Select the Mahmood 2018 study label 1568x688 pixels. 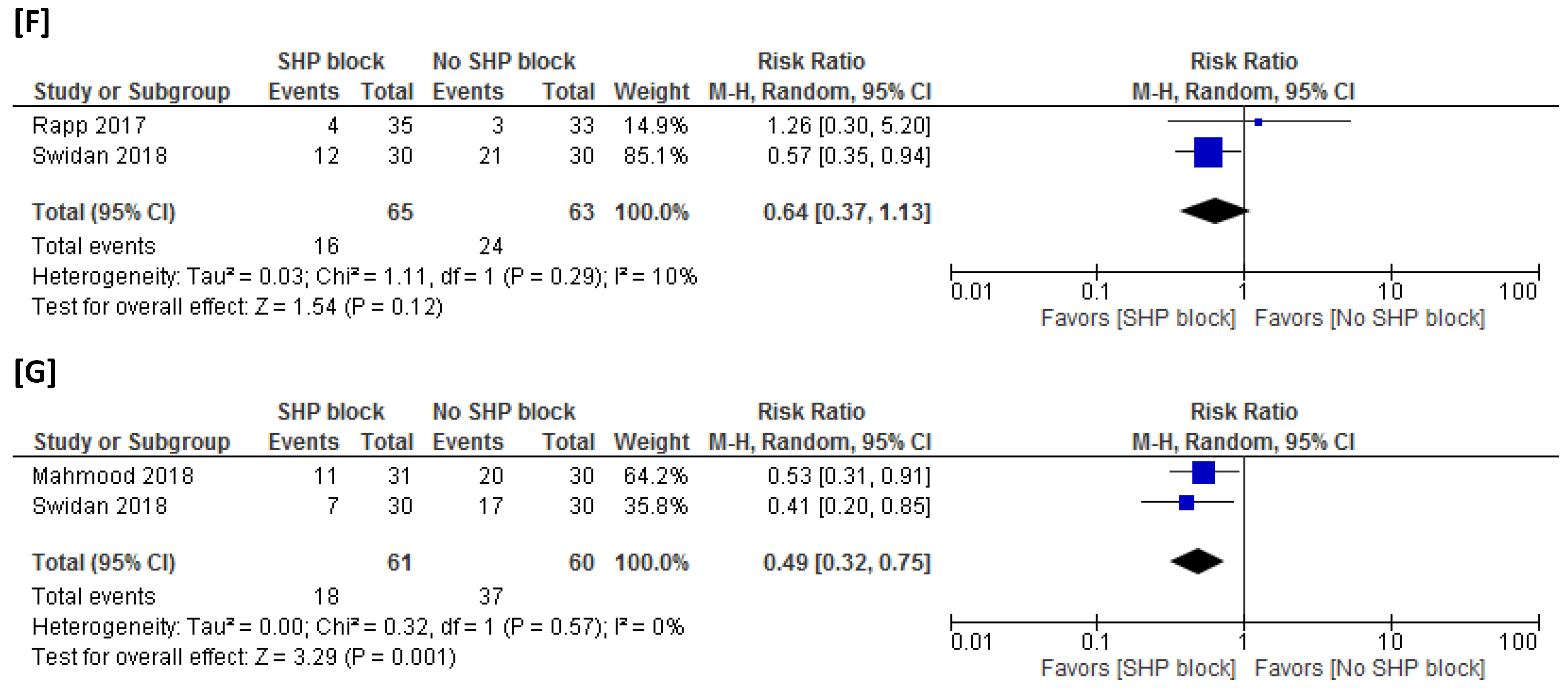pos(113,475)
